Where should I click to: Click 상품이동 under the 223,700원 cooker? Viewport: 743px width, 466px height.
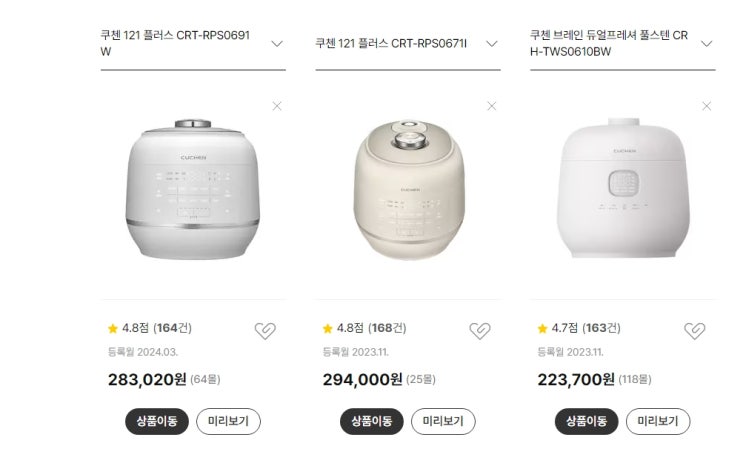click(x=585, y=421)
